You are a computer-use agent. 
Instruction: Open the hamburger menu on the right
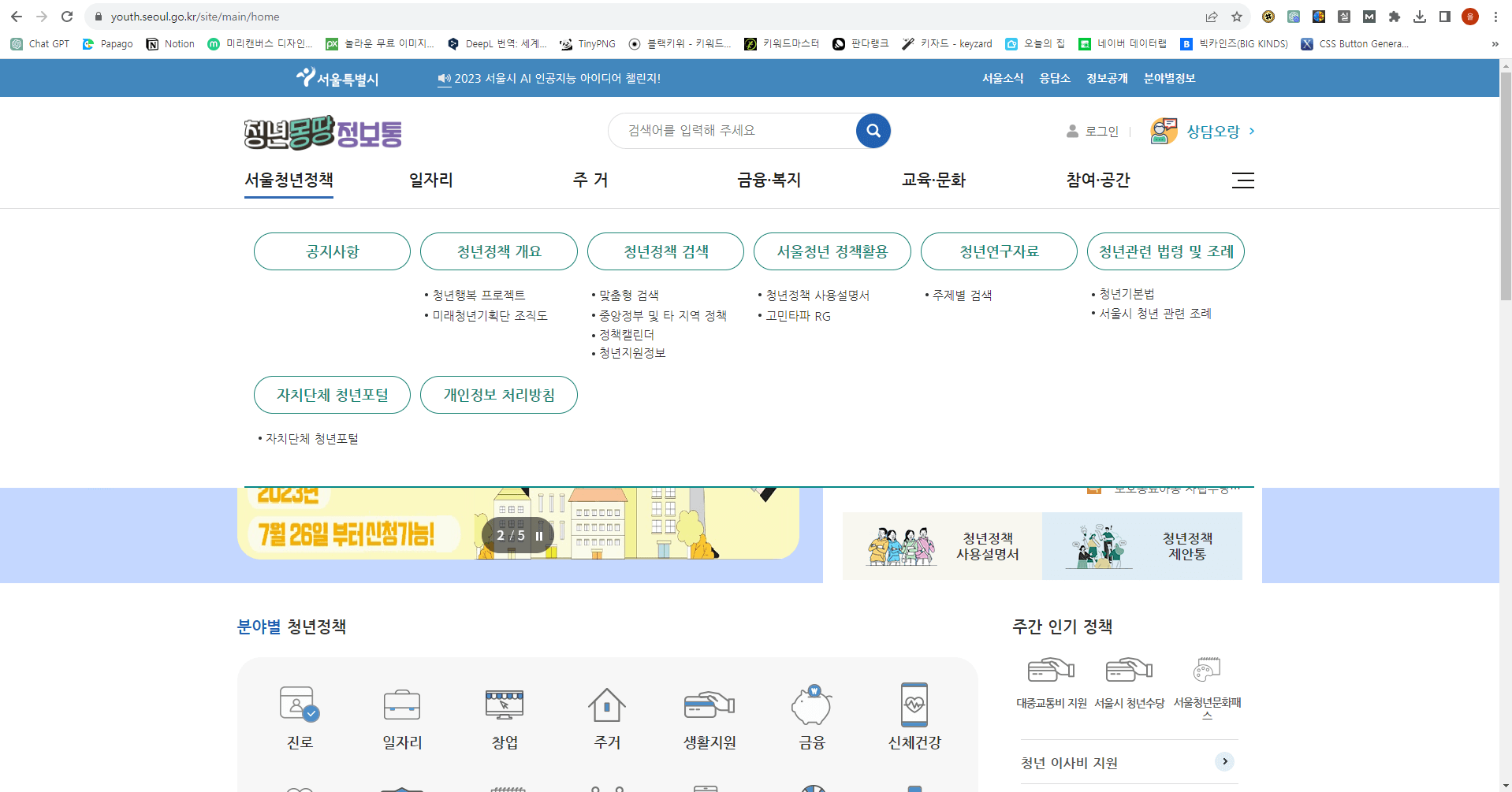pyautogui.click(x=1243, y=180)
